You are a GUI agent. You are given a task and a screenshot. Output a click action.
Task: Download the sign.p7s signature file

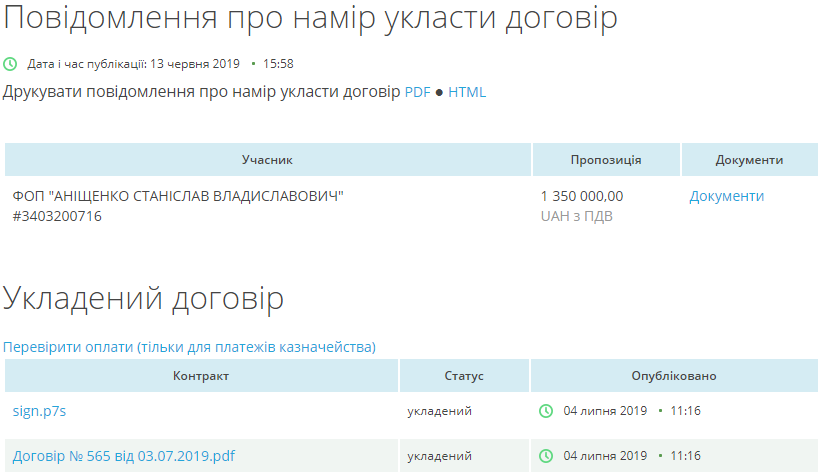[39, 411]
